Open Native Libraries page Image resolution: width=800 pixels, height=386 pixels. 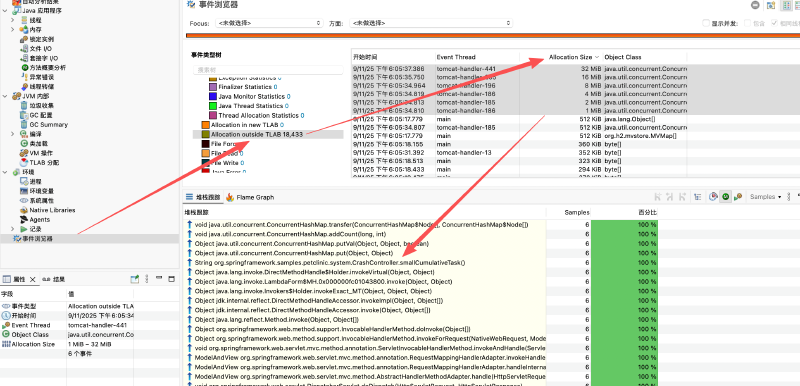coord(52,210)
